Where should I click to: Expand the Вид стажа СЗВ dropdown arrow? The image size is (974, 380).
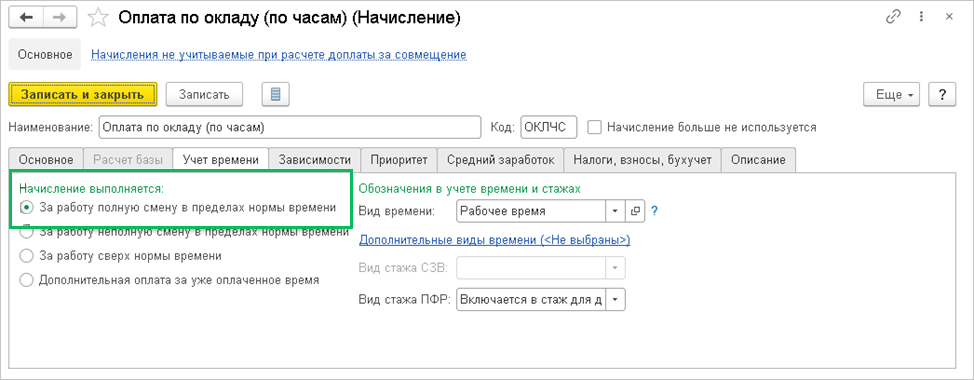616,268
